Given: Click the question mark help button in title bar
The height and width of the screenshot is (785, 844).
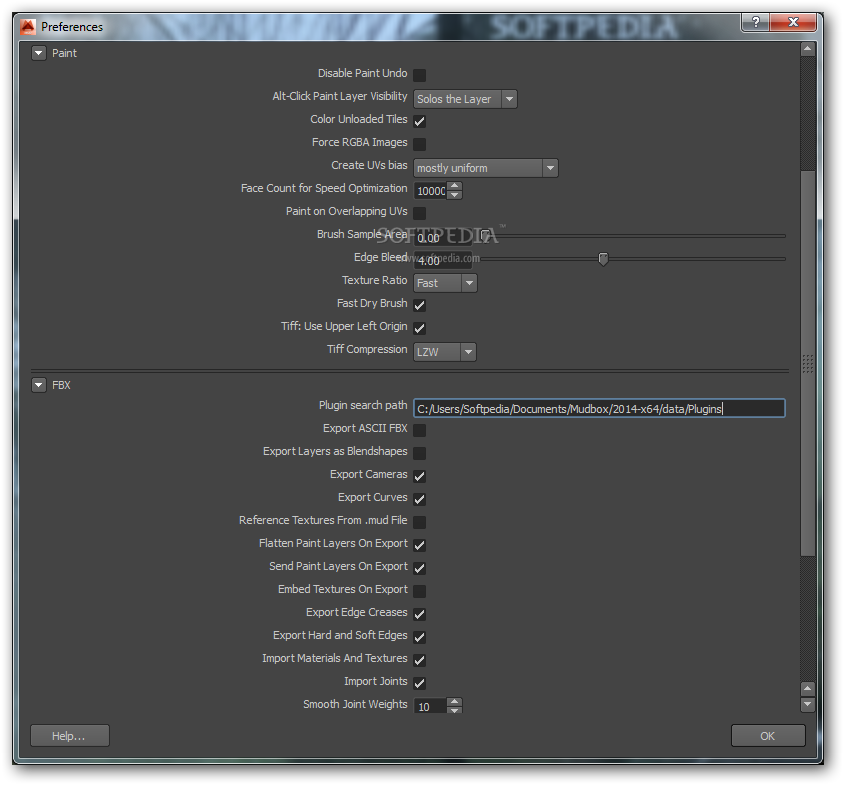Looking at the screenshot, I should click(x=756, y=22).
